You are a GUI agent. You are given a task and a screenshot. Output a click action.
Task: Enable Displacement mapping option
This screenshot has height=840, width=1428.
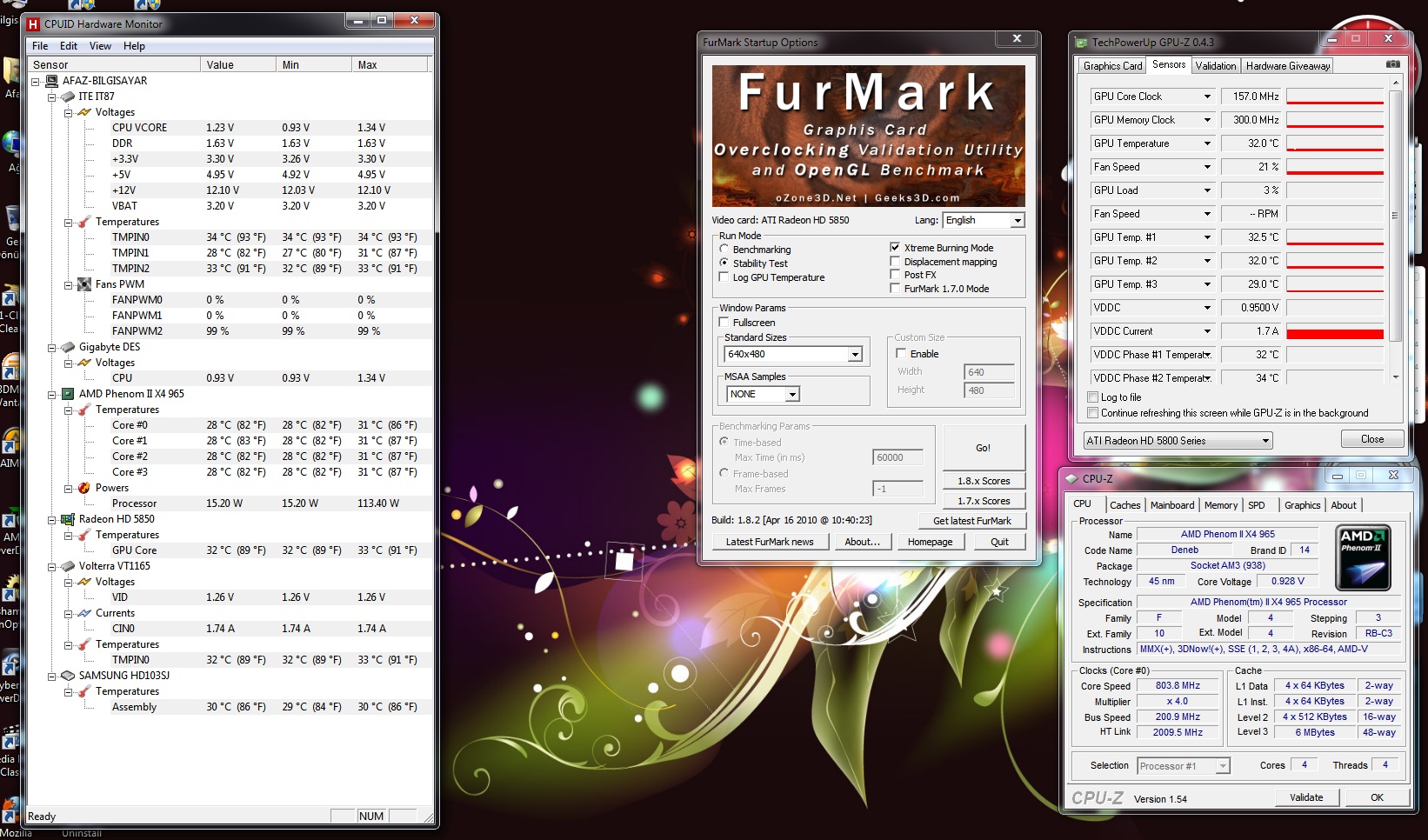coord(895,262)
